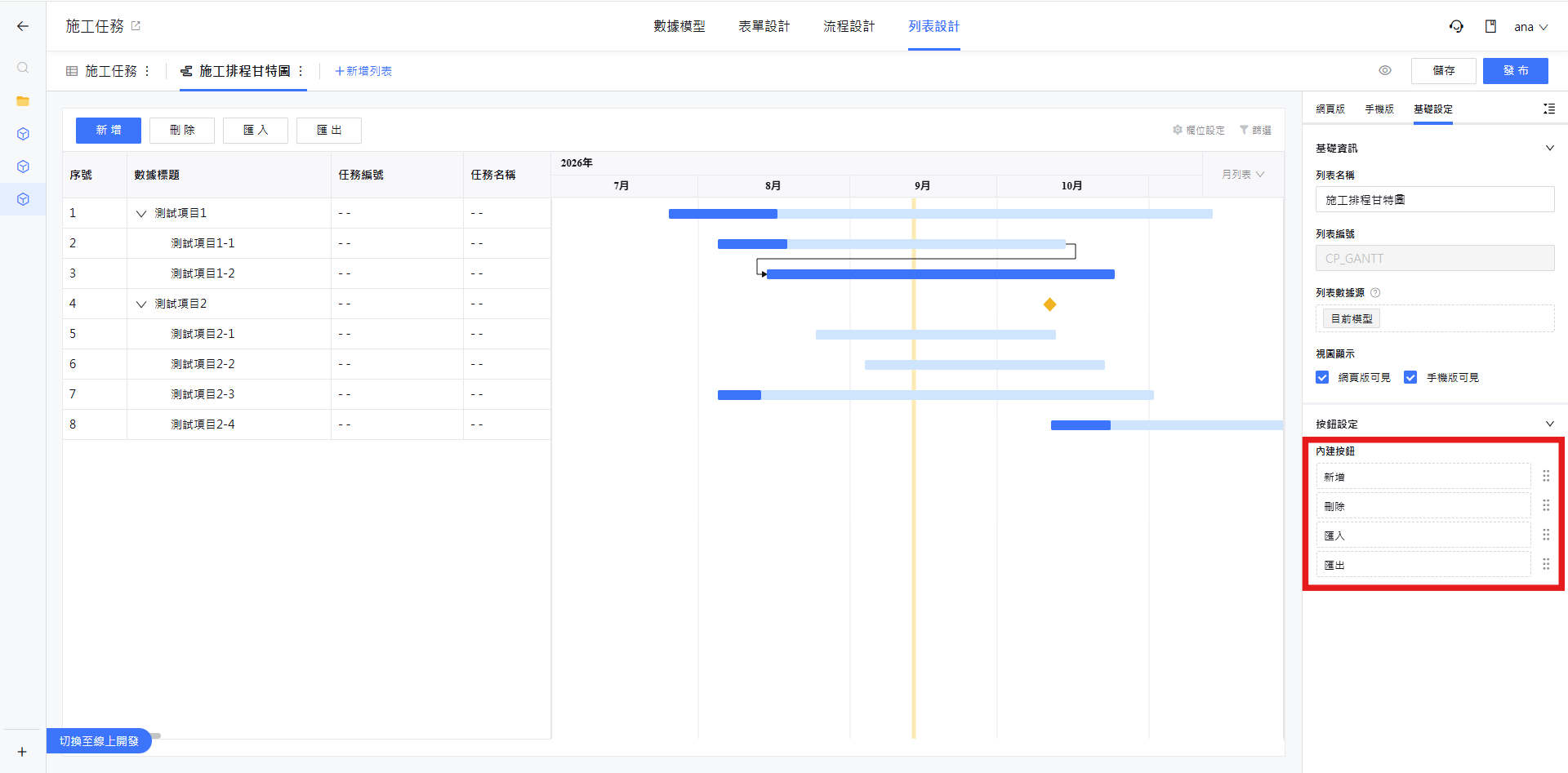The image size is (1568, 773).
Task: Toggle 手機版可見 checkbox
Action: (1410, 377)
